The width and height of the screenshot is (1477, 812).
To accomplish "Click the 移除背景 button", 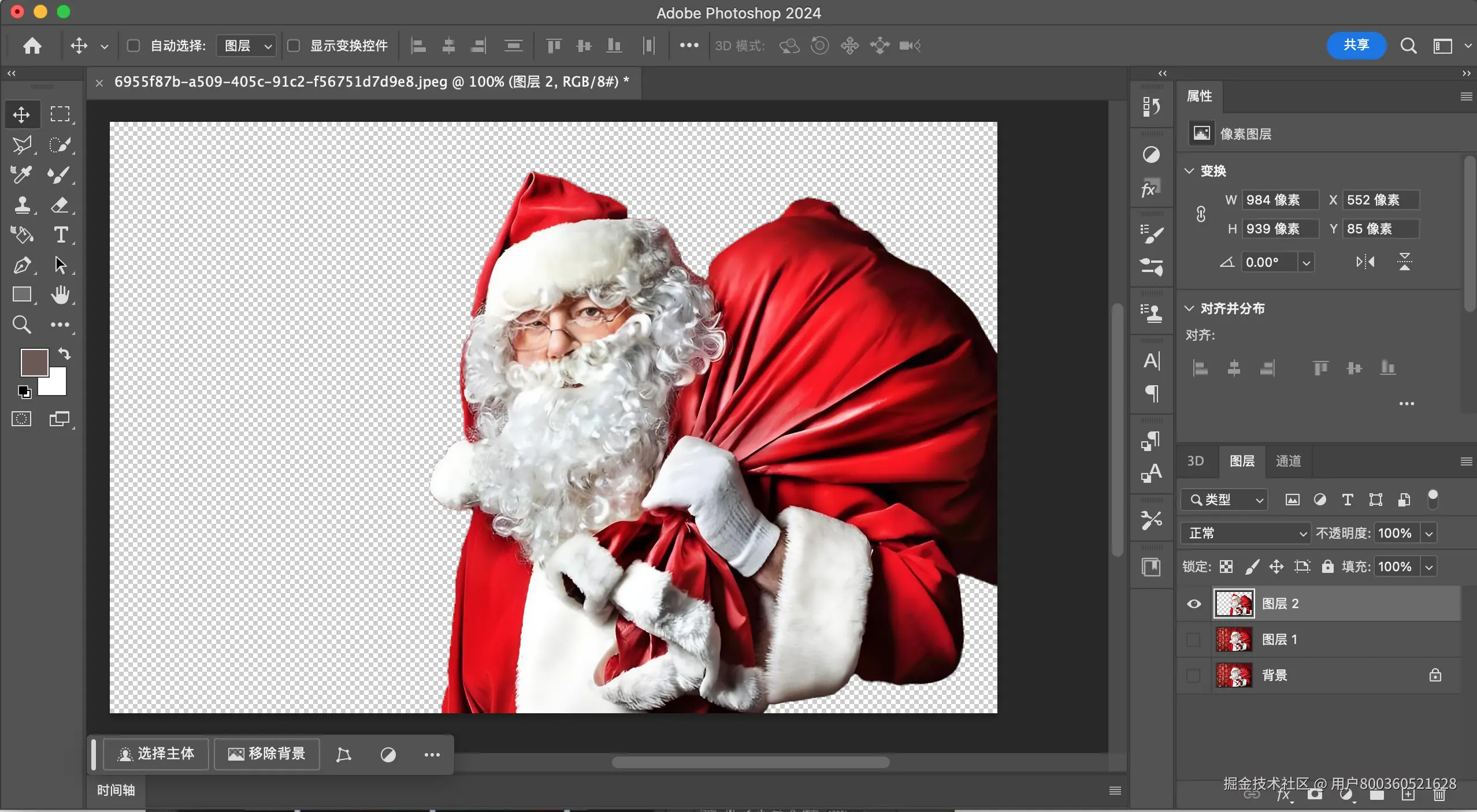I will coord(266,754).
